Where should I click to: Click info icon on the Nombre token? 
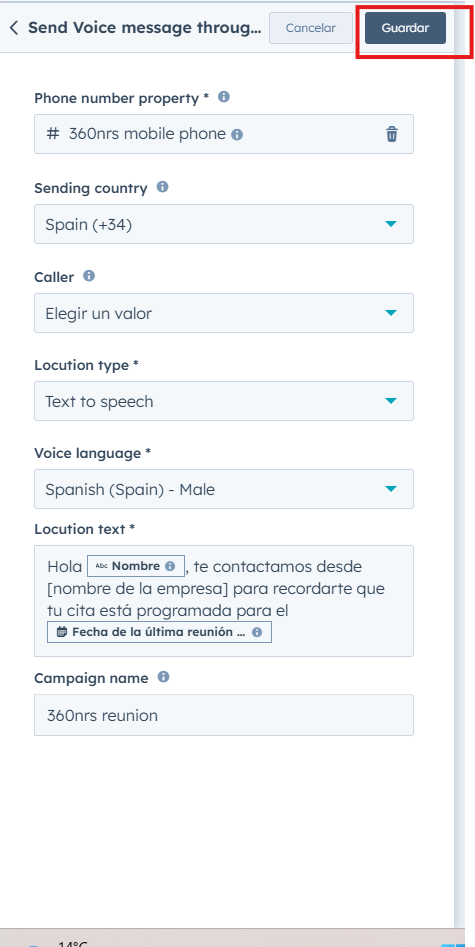coord(170,567)
